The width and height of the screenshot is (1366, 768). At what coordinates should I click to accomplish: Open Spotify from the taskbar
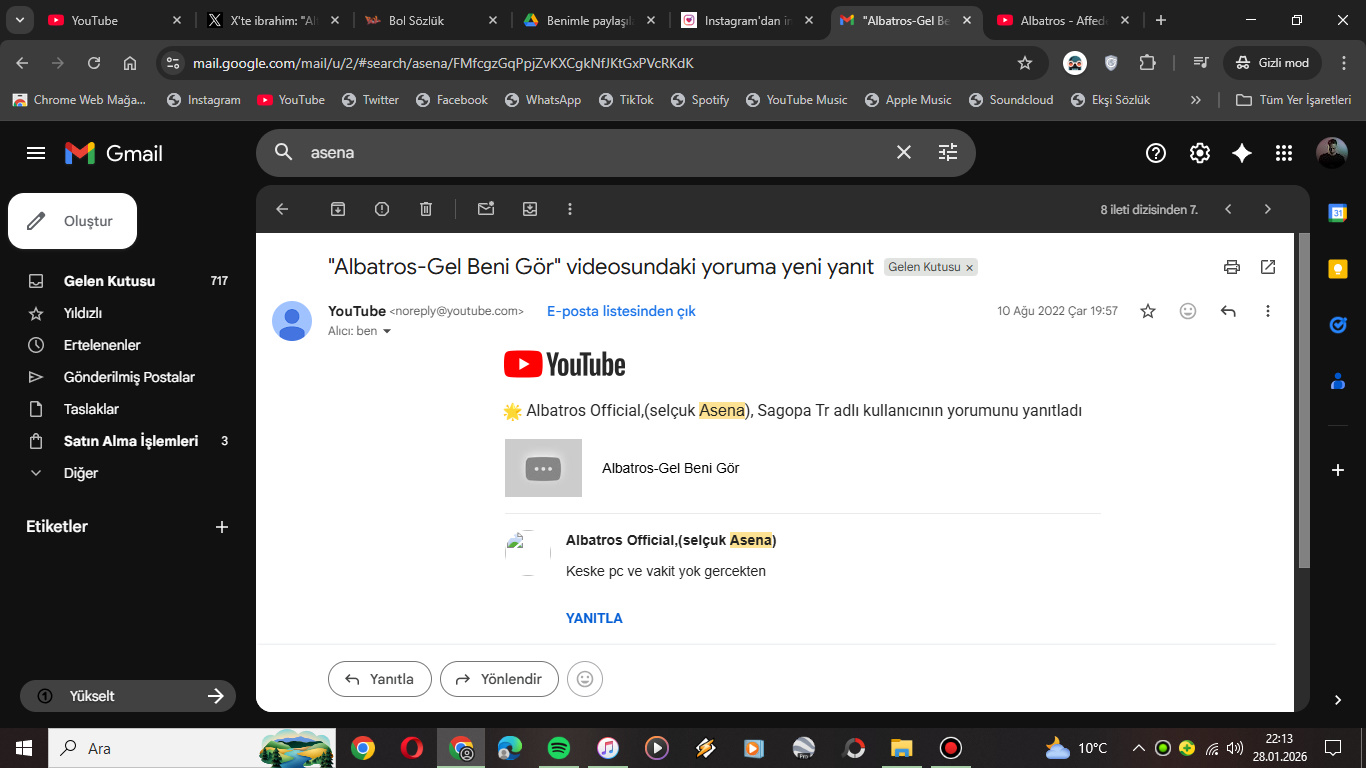coord(559,748)
